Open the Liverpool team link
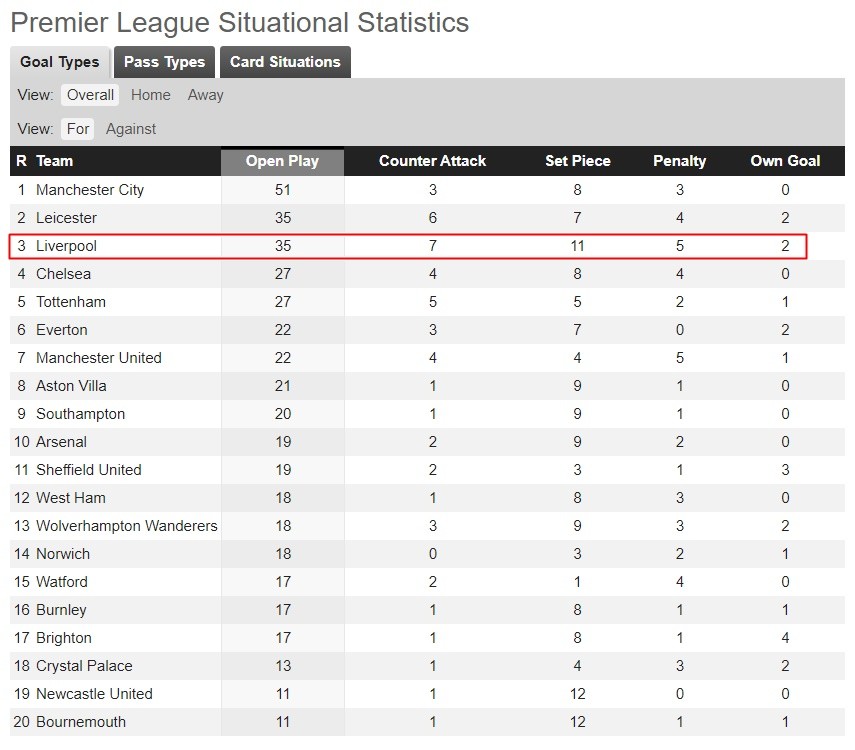This screenshot has height=750, width=855. click(66, 246)
